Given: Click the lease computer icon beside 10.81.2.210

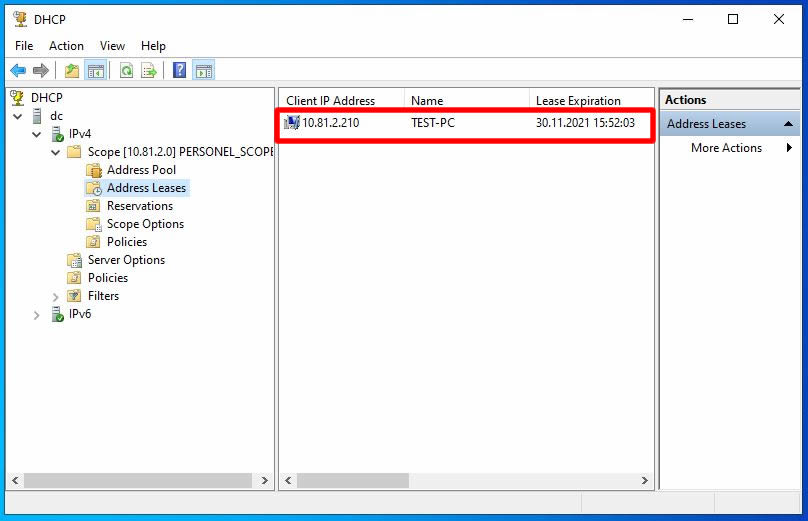Looking at the screenshot, I should tap(292, 123).
